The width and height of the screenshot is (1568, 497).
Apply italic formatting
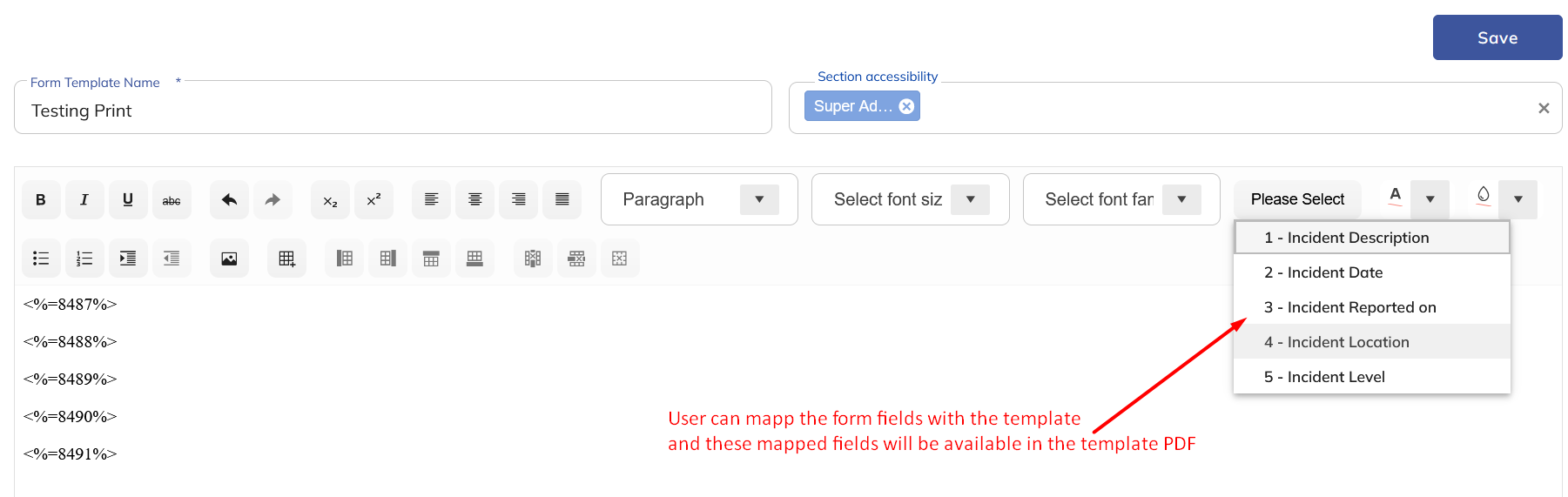pos(84,200)
